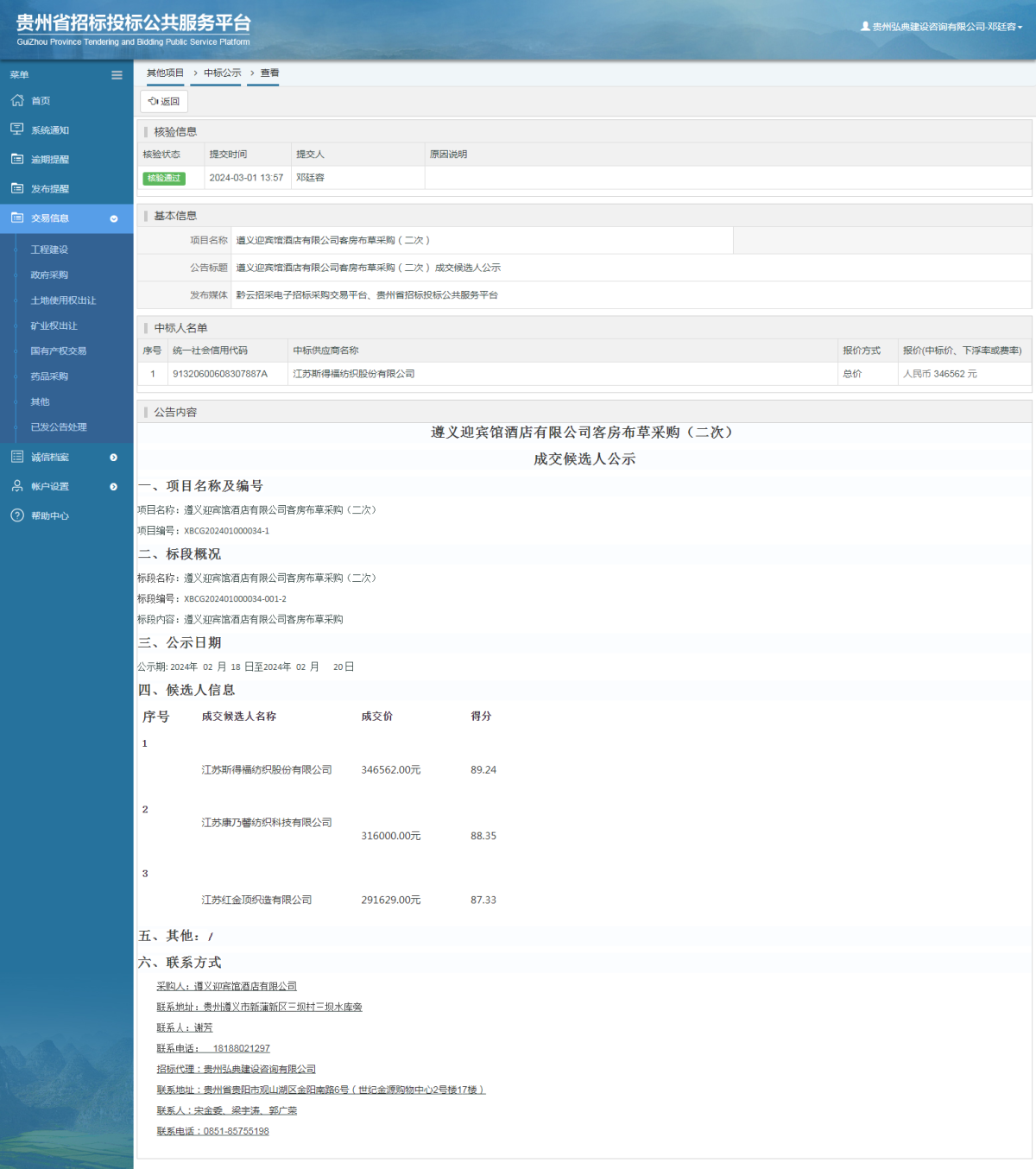Select 土地使用权出让 submenu item
The width and height of the screenshot is (1036, 1169).
[63, 300]
